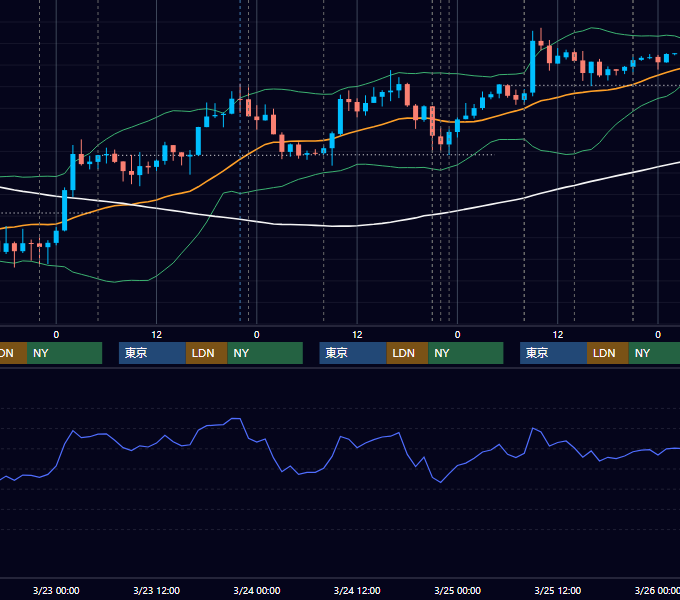
Task: Select the NY session block spanning 3/24 00:00
Action: pyautogui.click(x=265, y=353)
